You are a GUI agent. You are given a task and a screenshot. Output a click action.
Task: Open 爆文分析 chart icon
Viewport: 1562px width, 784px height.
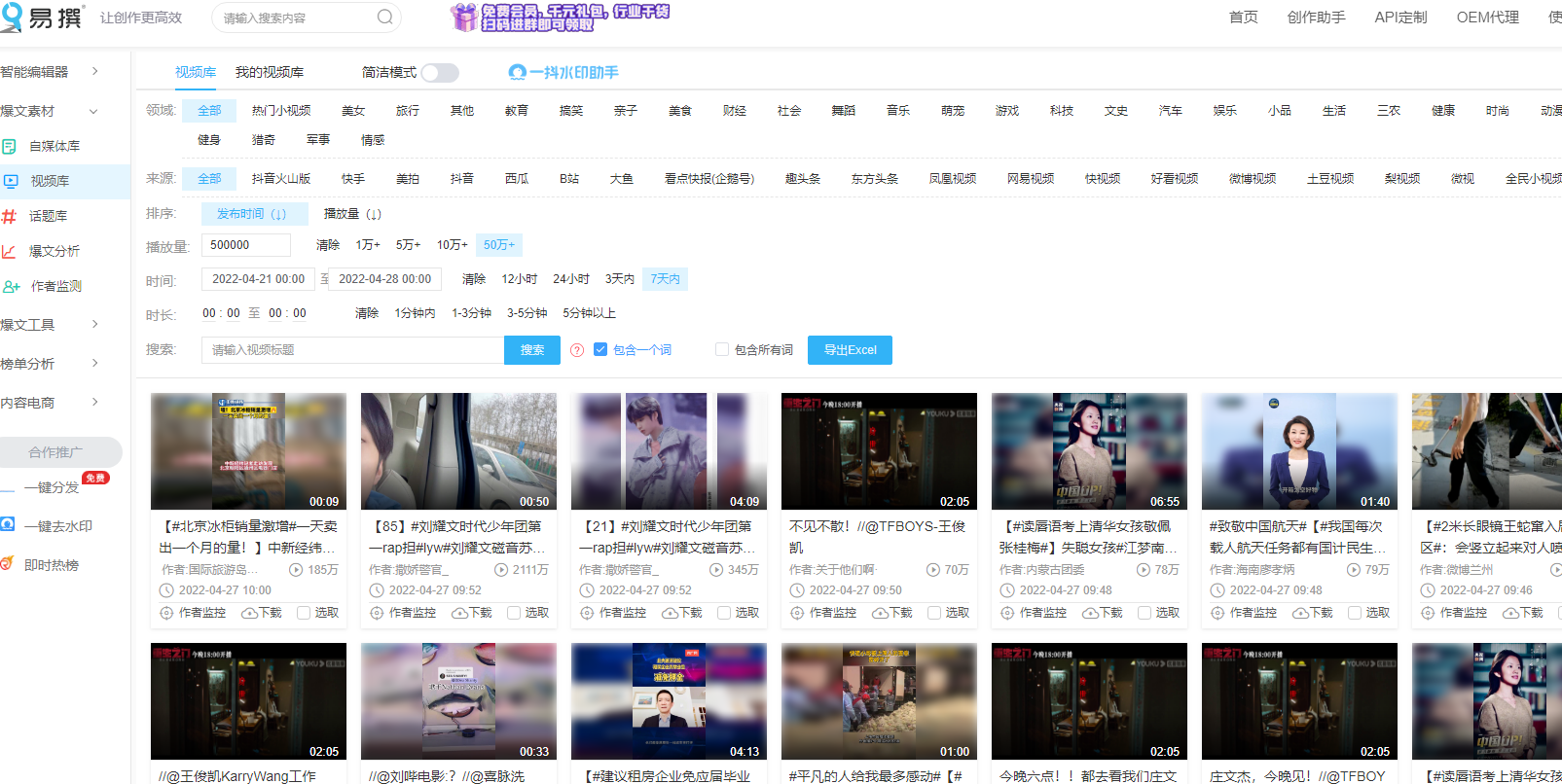[10, 251]
